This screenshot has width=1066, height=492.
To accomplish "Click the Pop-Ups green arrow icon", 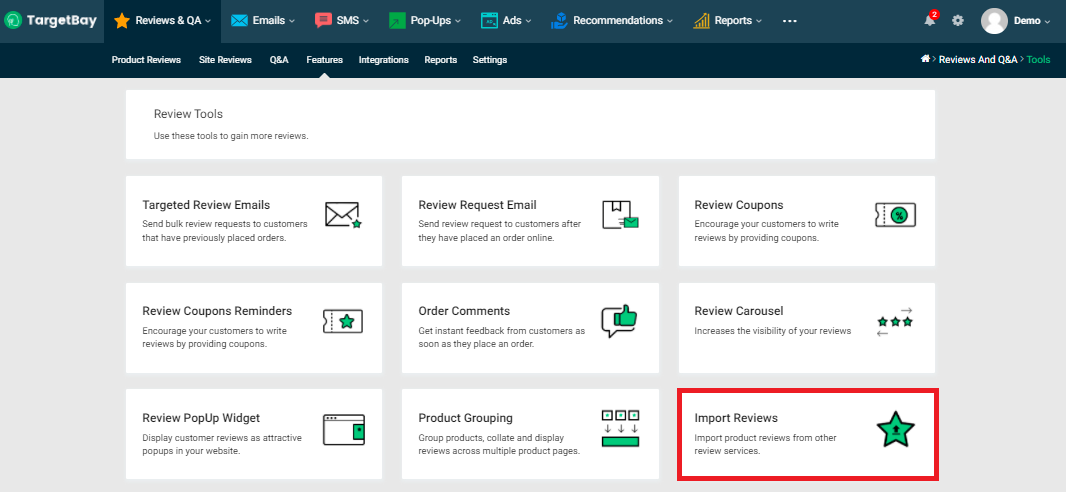I will 397,21.
